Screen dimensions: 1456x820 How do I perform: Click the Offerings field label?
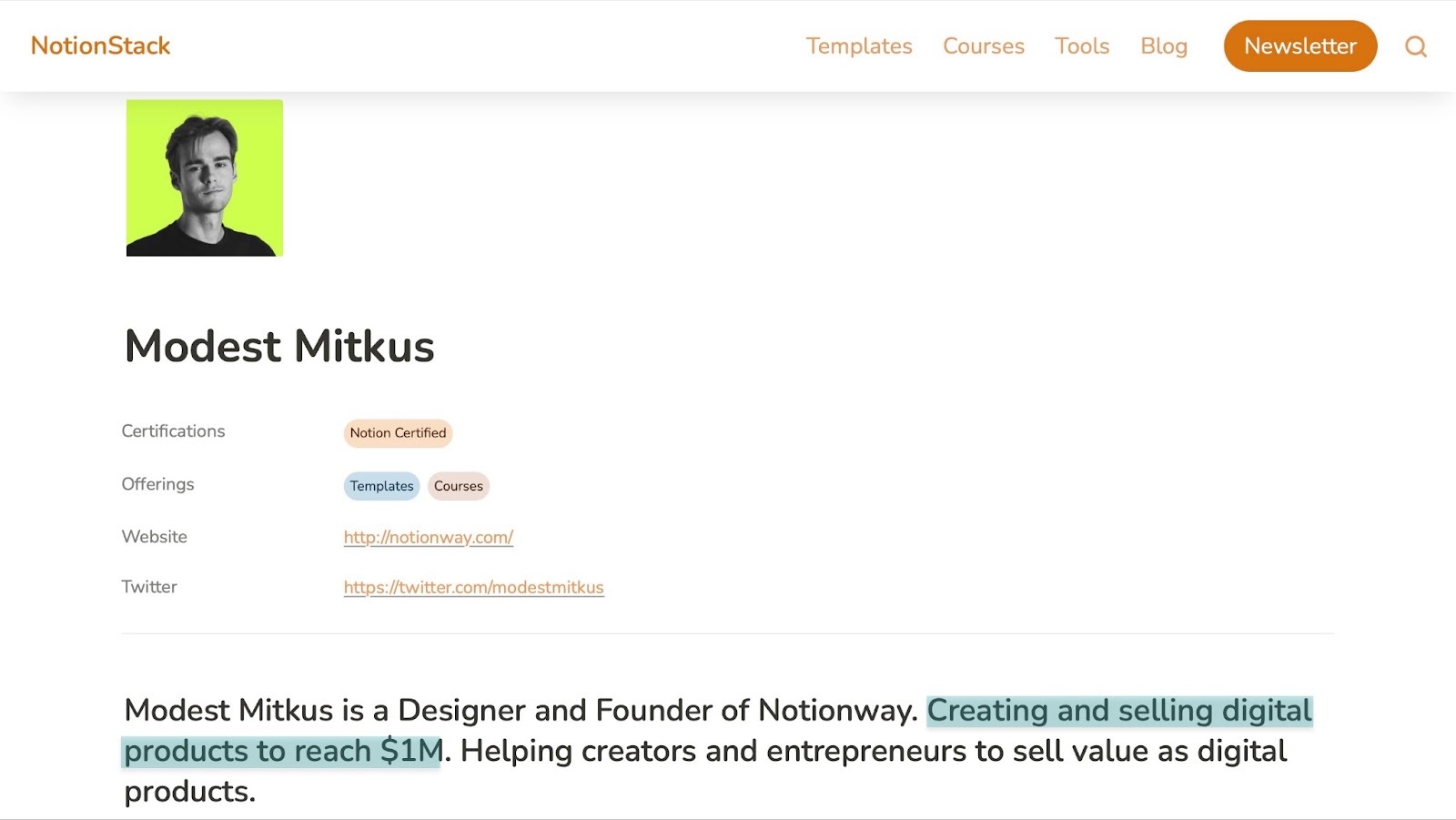157,484
